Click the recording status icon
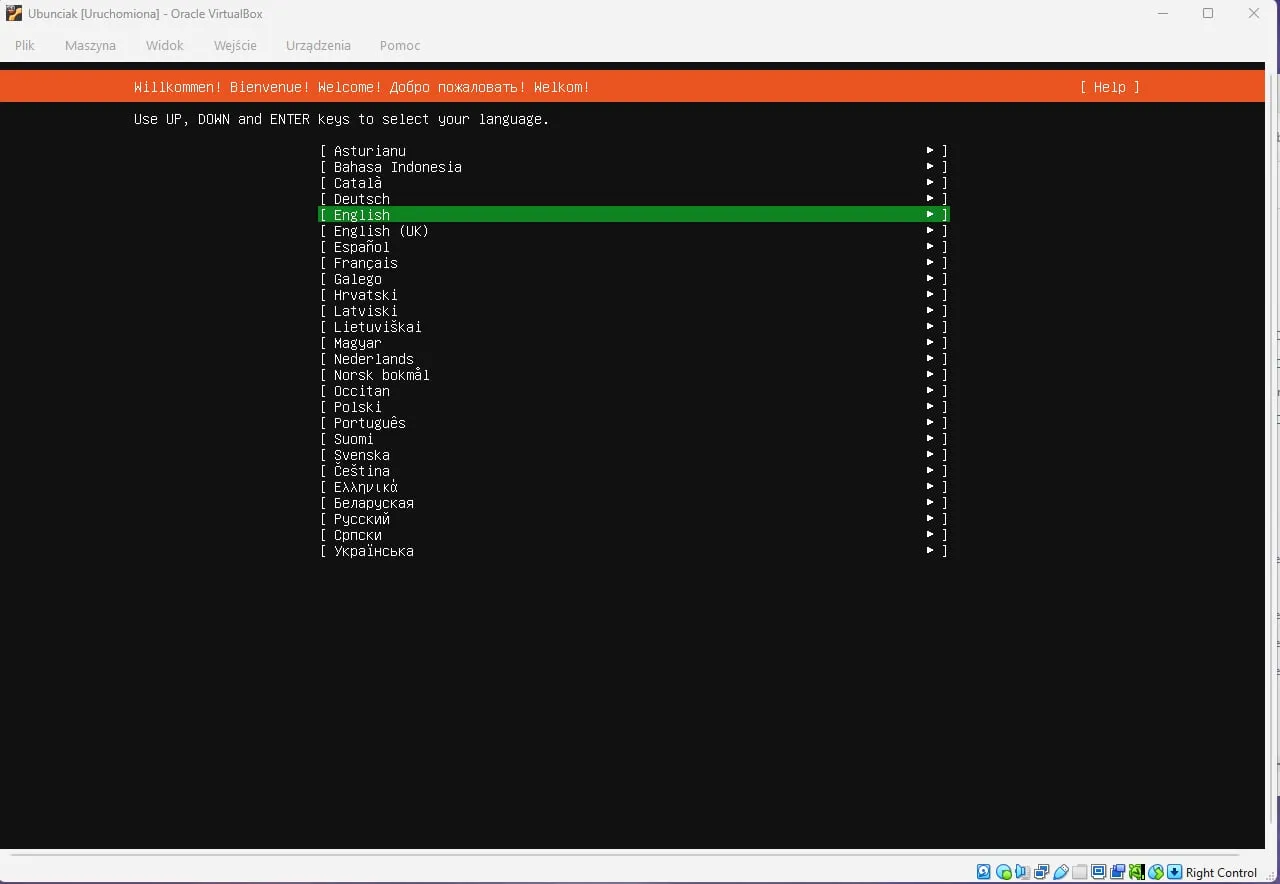The height and width of the screenshot is (884, 1280). pos(1118,872)
